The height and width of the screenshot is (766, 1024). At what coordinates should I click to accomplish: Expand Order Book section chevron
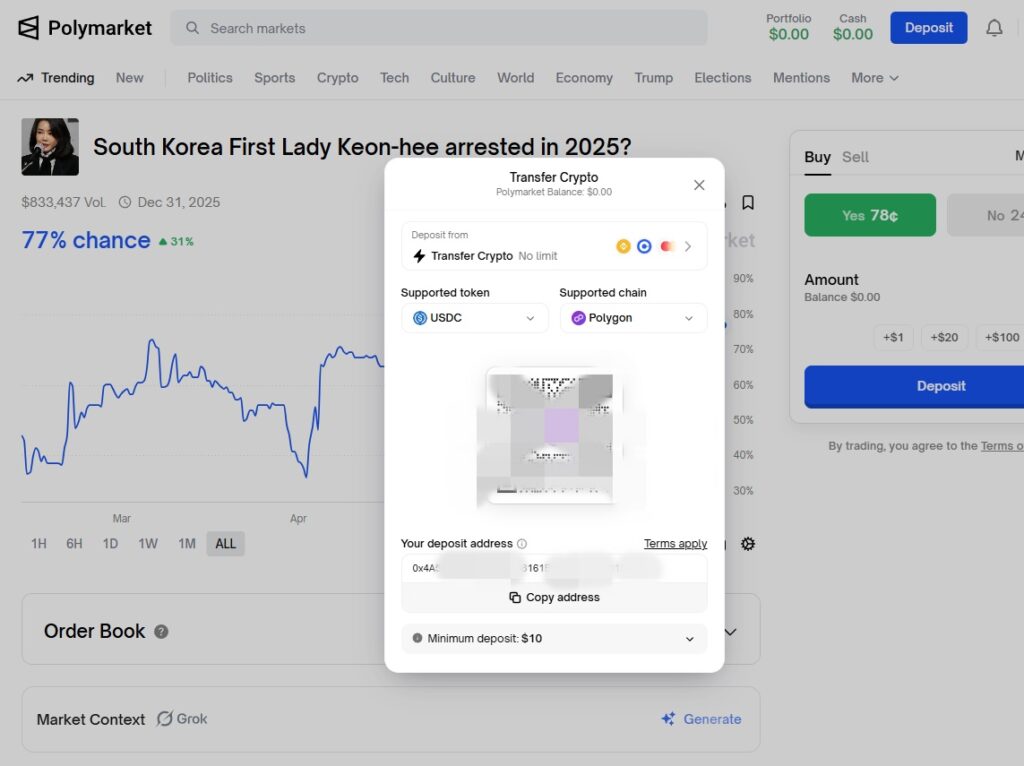tap(730, 631)
